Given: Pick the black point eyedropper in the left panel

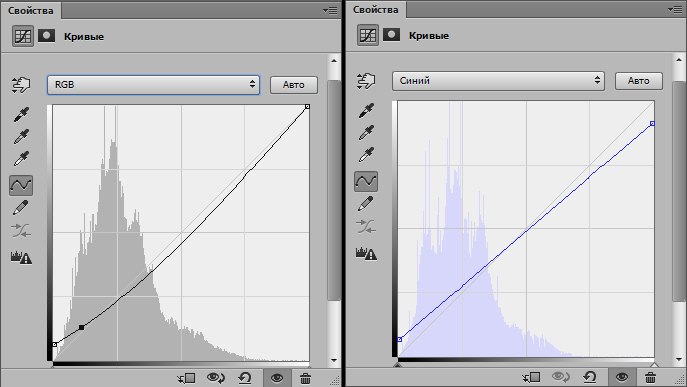Looking at the screenshot, I should [x=21, y=114].
